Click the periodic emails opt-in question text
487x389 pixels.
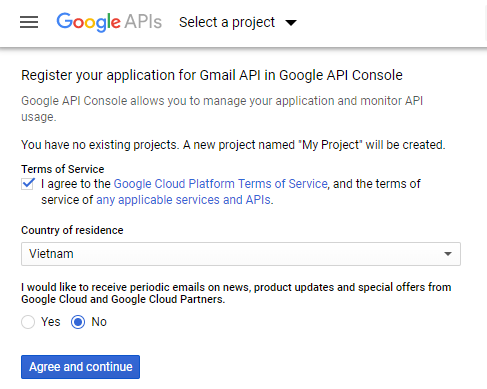(236, 293)
